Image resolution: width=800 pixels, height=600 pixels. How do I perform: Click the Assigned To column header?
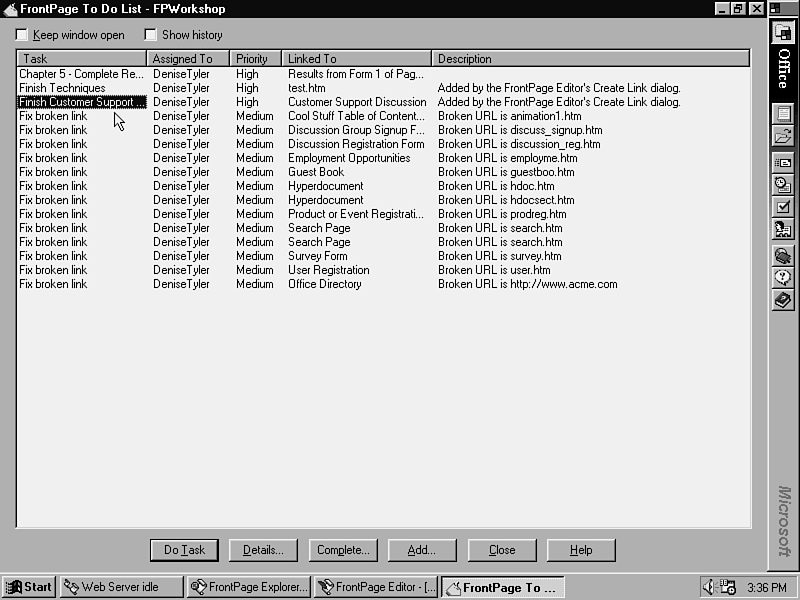(x=188, y=59)
